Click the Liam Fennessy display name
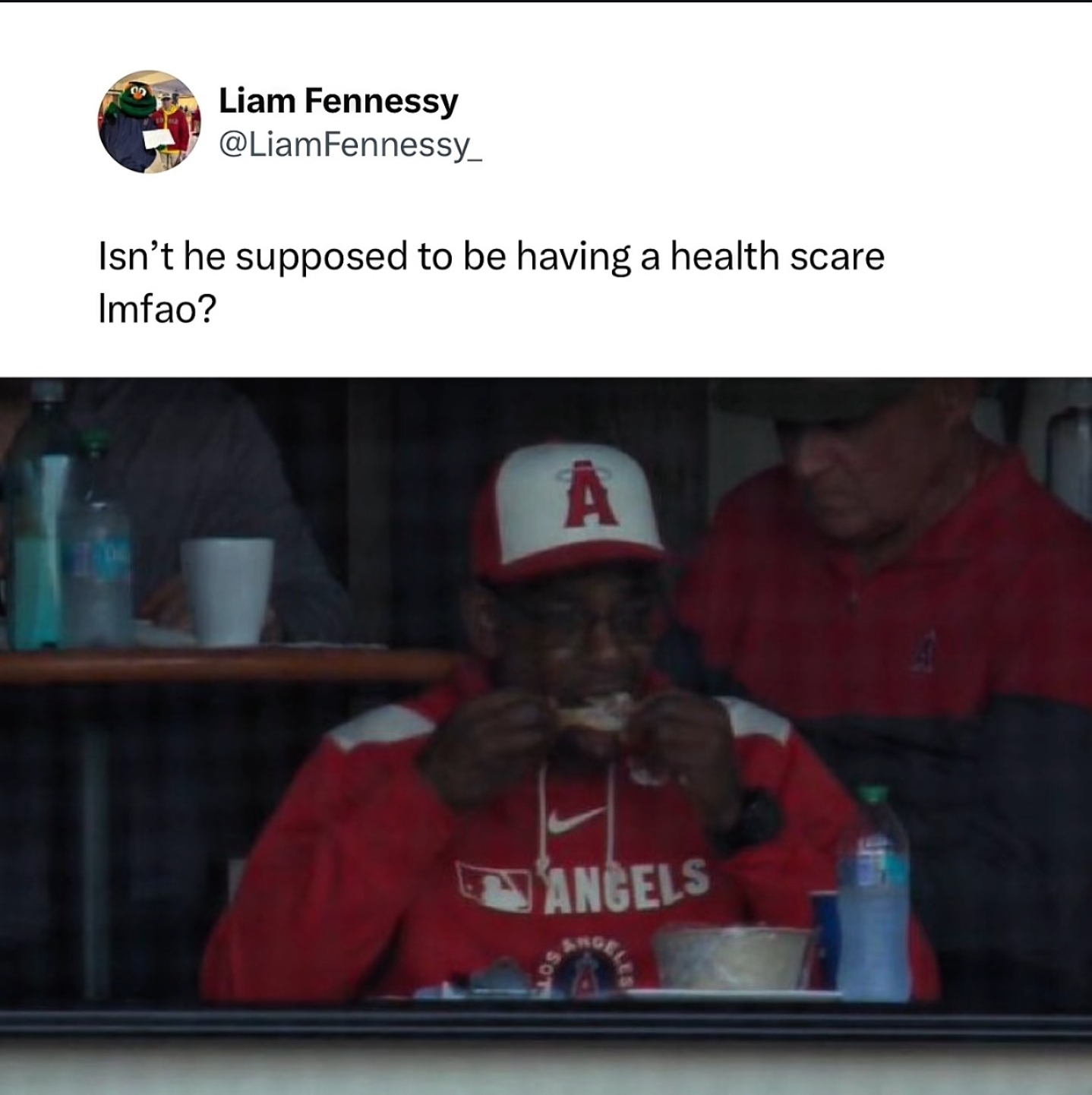The image size is (1092, 1095). [x=339, y=101]
